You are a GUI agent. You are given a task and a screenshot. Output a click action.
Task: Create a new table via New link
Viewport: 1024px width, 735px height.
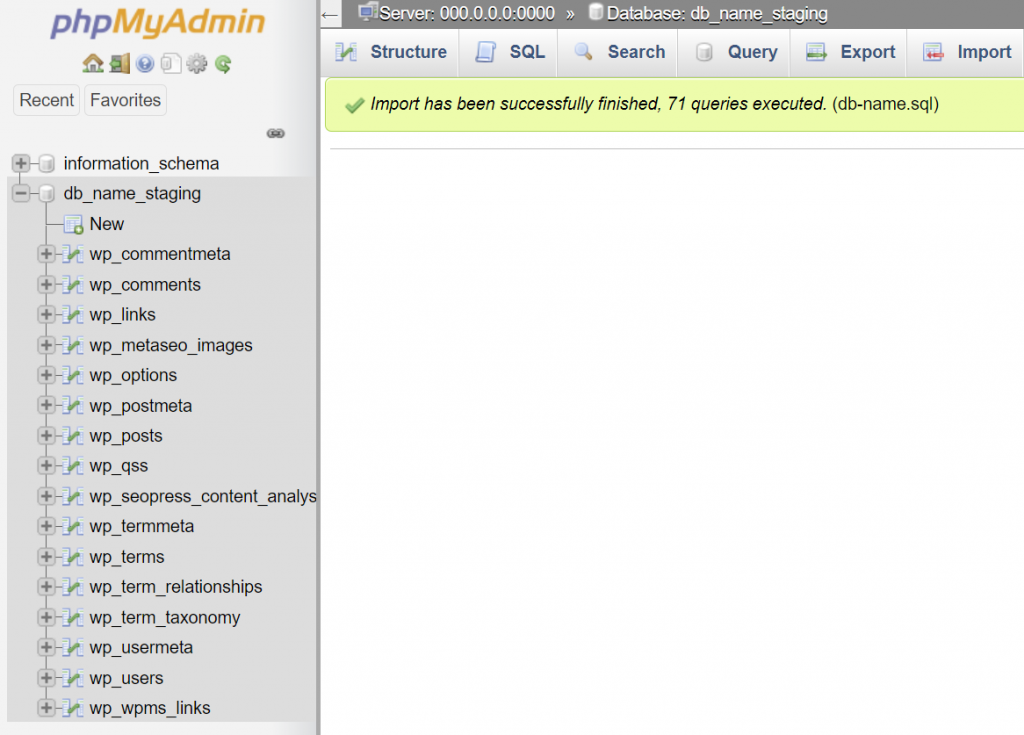tap(106, 224)
